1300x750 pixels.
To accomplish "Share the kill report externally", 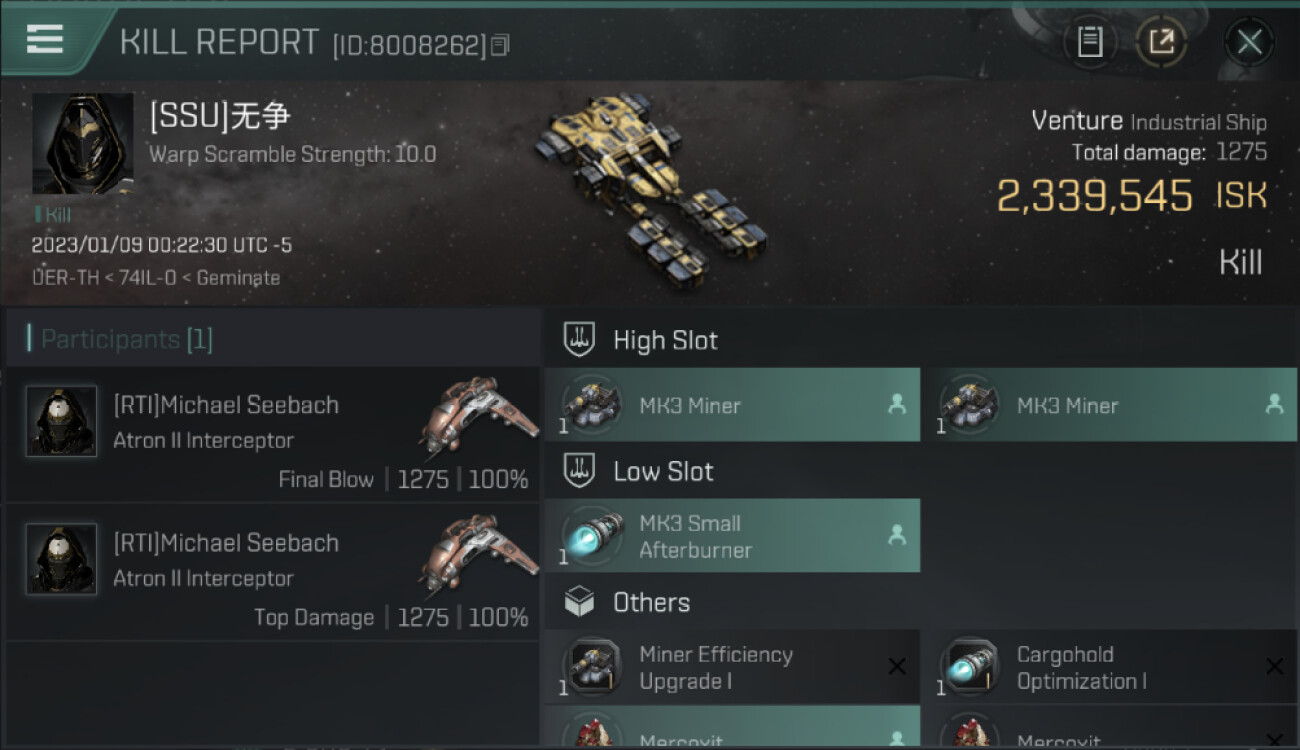I will (x=1161, y=42).
